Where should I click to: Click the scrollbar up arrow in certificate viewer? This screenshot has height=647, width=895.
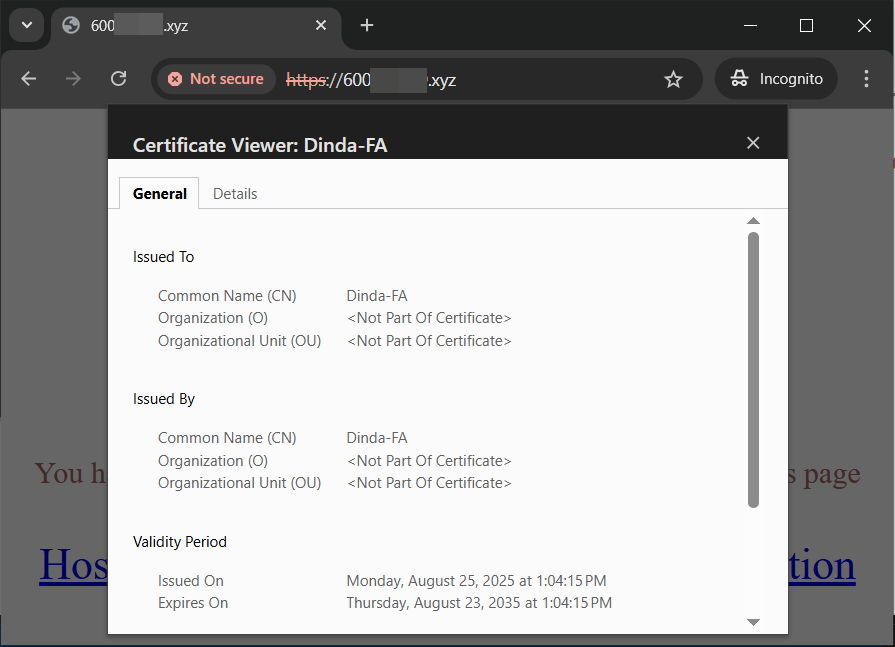(x=753, y=221)
